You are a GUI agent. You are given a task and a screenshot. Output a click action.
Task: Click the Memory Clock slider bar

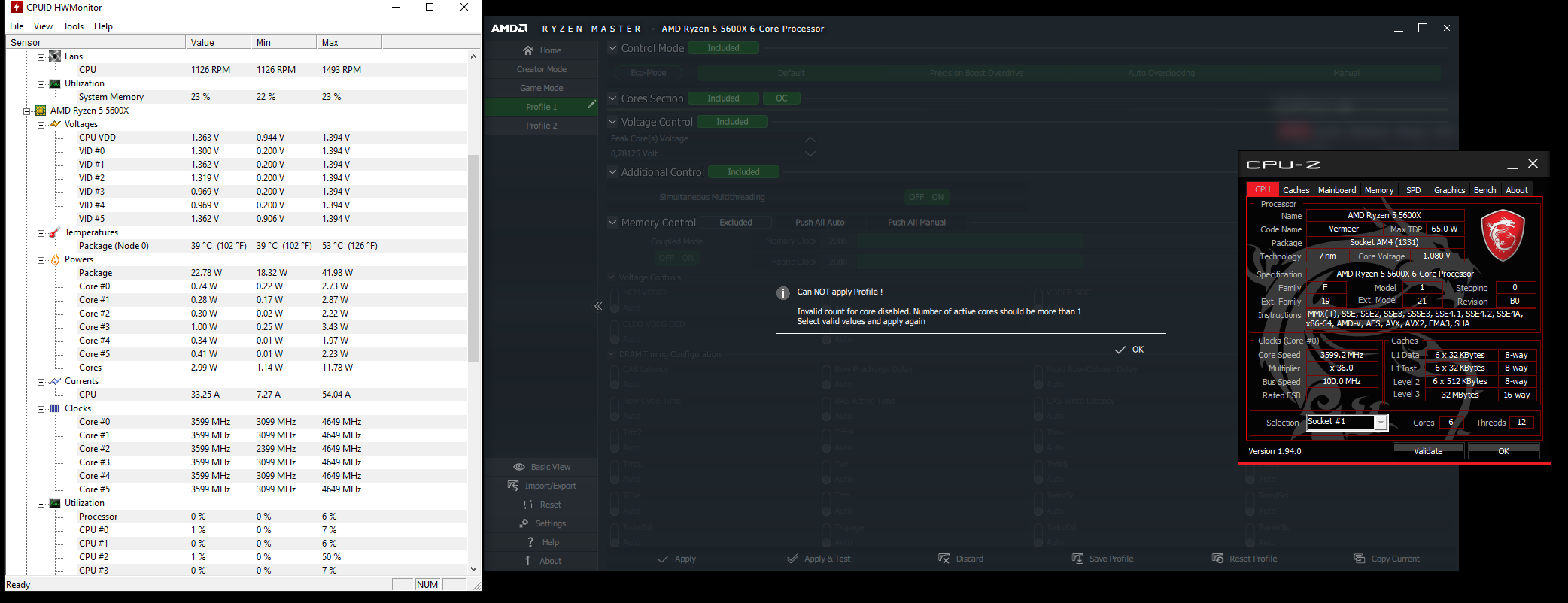pyautogui.click(x=970, y=241)
